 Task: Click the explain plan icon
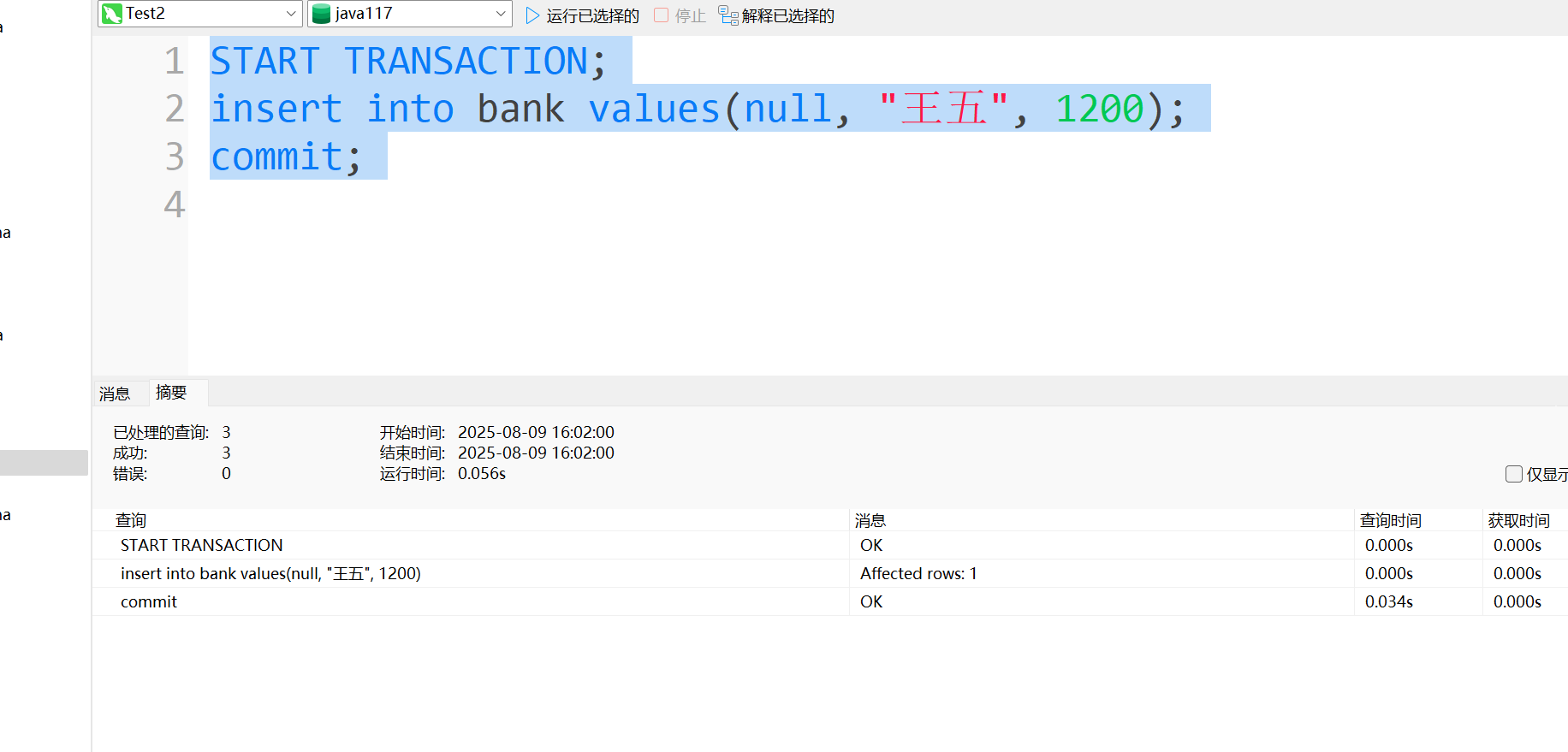728,15
